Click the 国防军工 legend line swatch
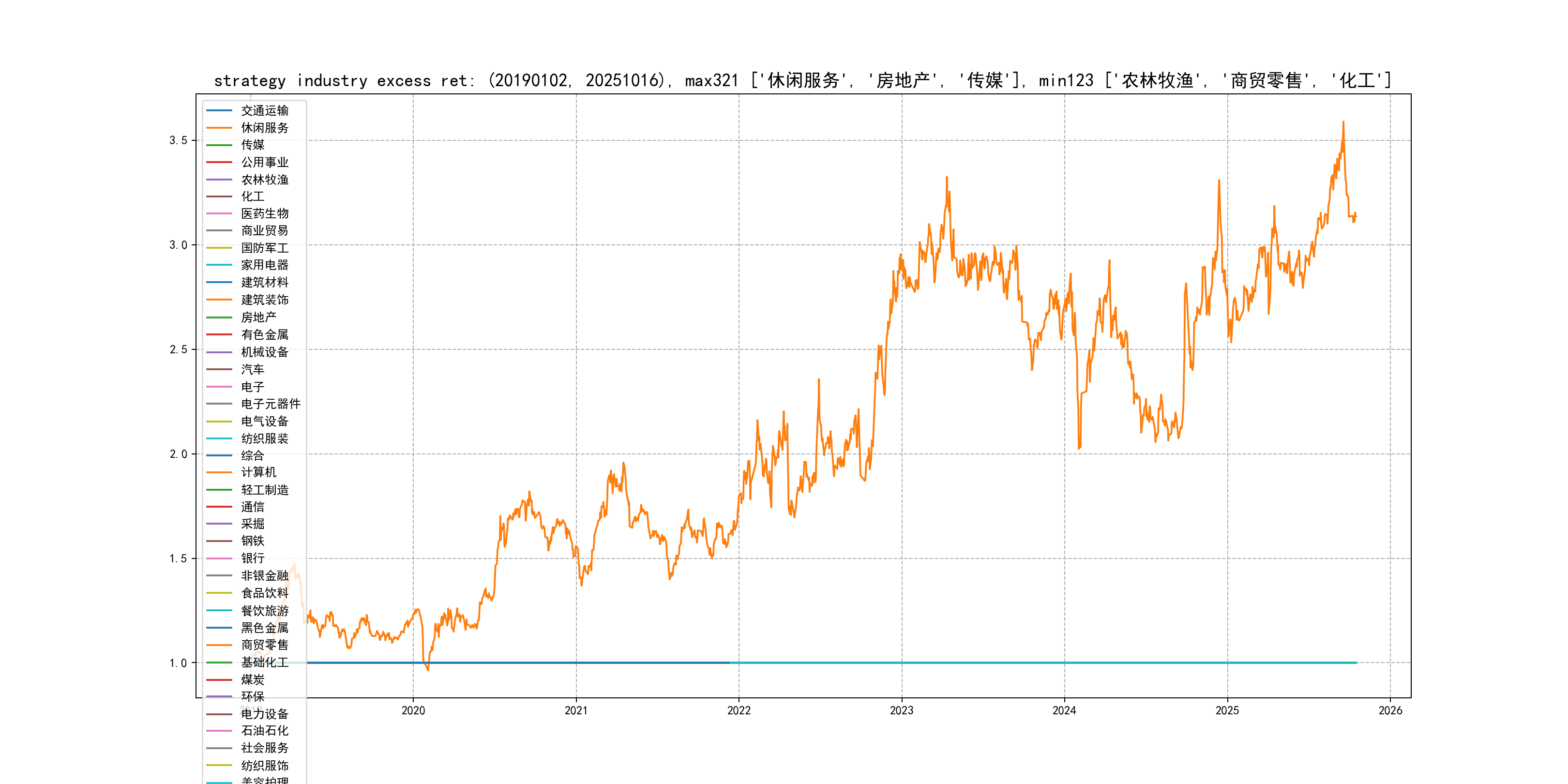Viewport: 1568px width, 784px height. (x=219, y=248)
